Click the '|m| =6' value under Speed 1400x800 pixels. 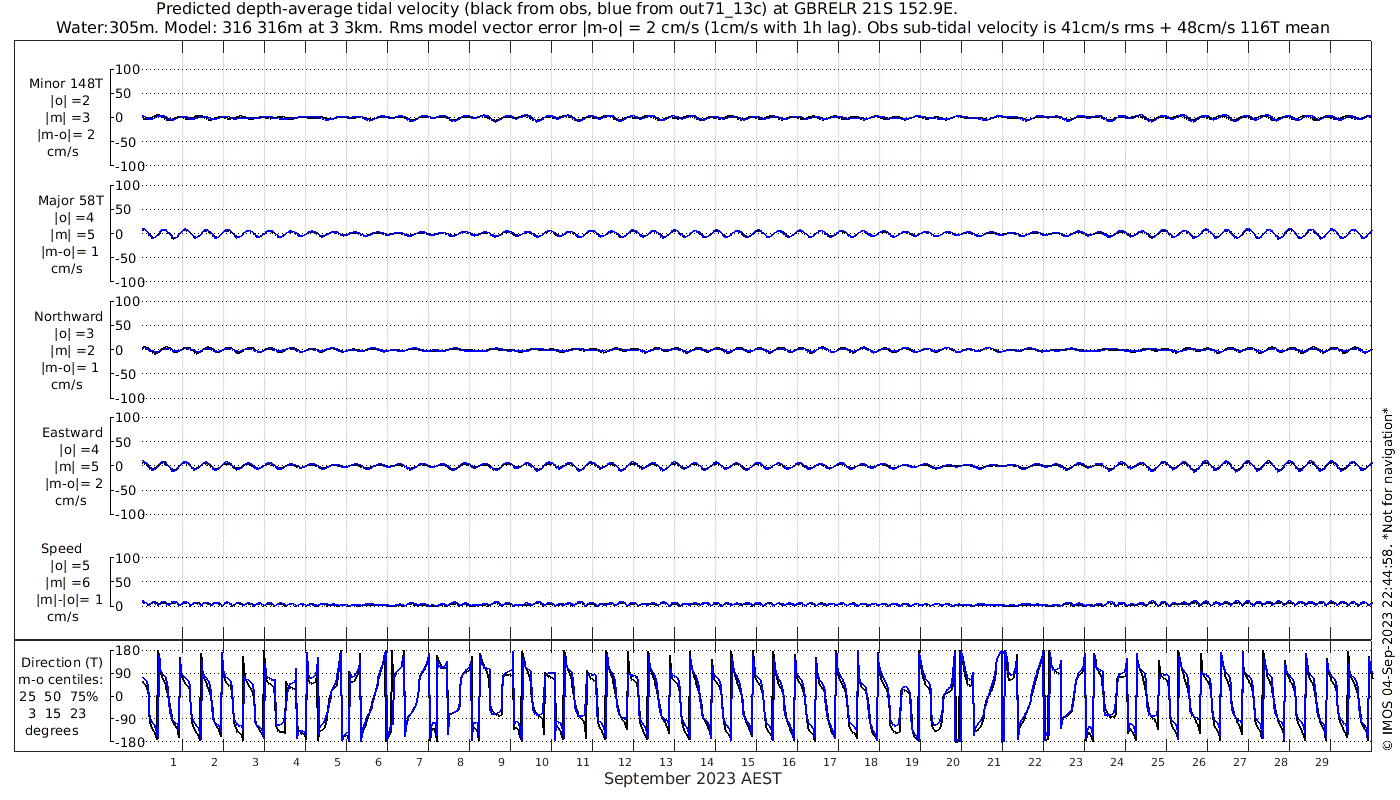point(70,582)
